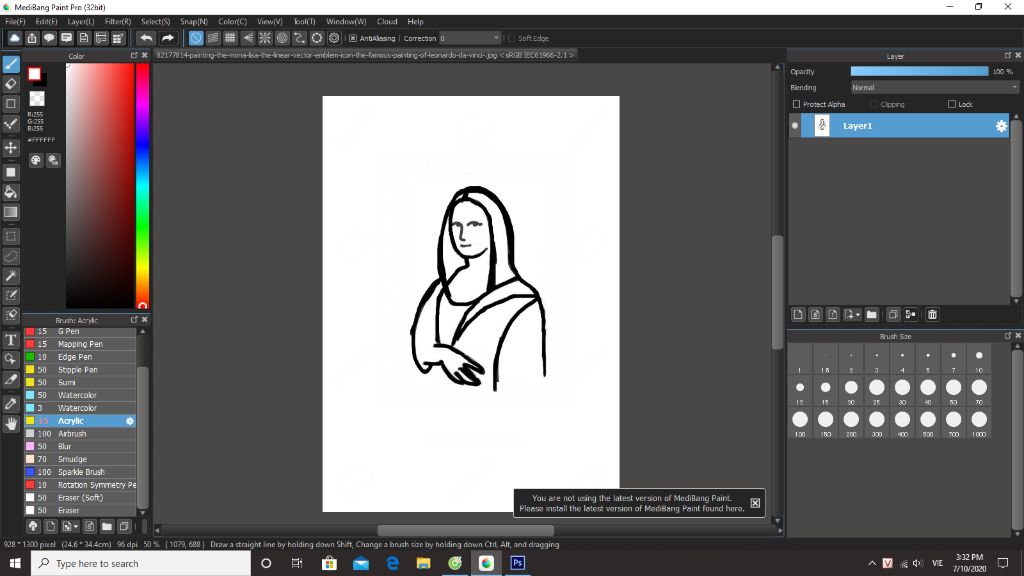Duplicate layer icon in Layer panel
Image resolution: width=1024 pixels, height=576 pixels.
(893, 315)
